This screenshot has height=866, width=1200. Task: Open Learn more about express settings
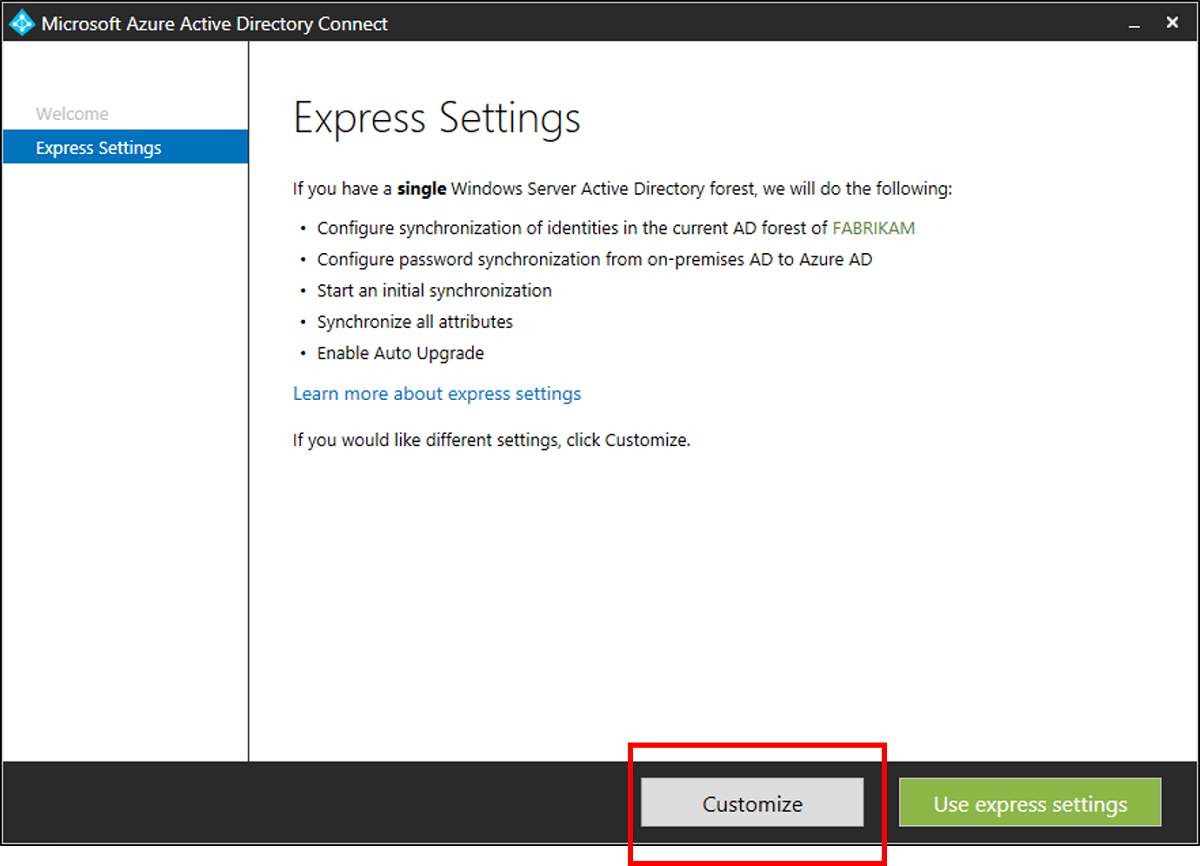pos(437,393)
